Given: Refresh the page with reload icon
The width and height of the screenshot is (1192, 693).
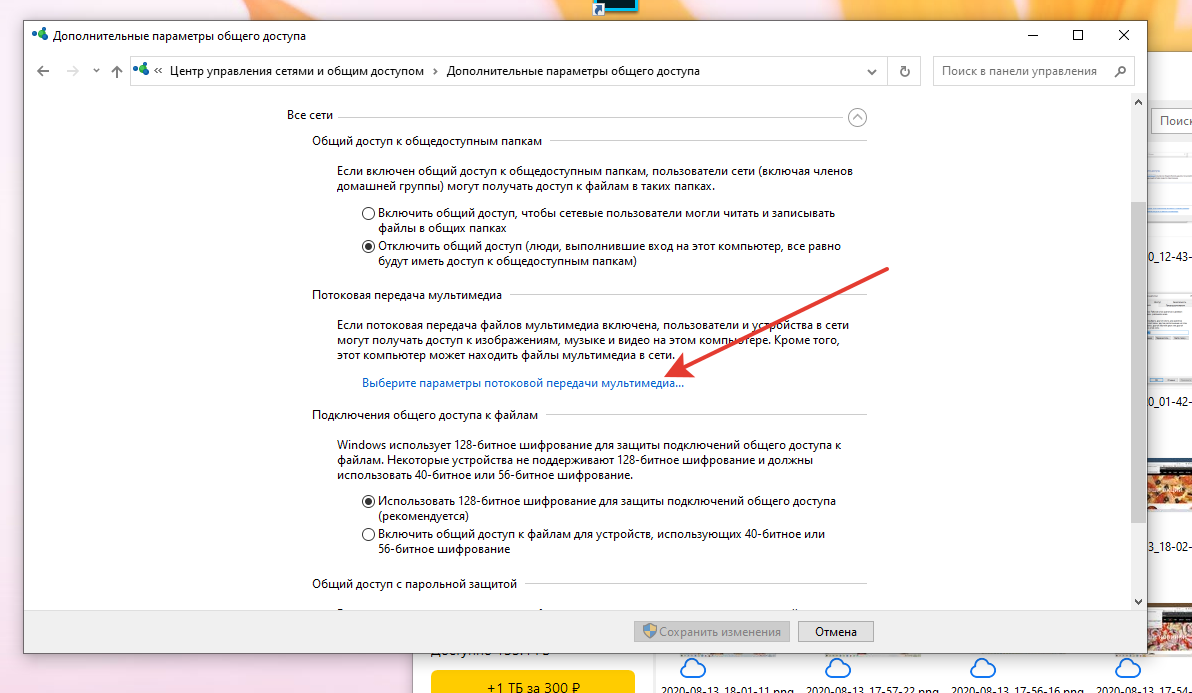Looking at the screenshot, I should pos(905,71).
